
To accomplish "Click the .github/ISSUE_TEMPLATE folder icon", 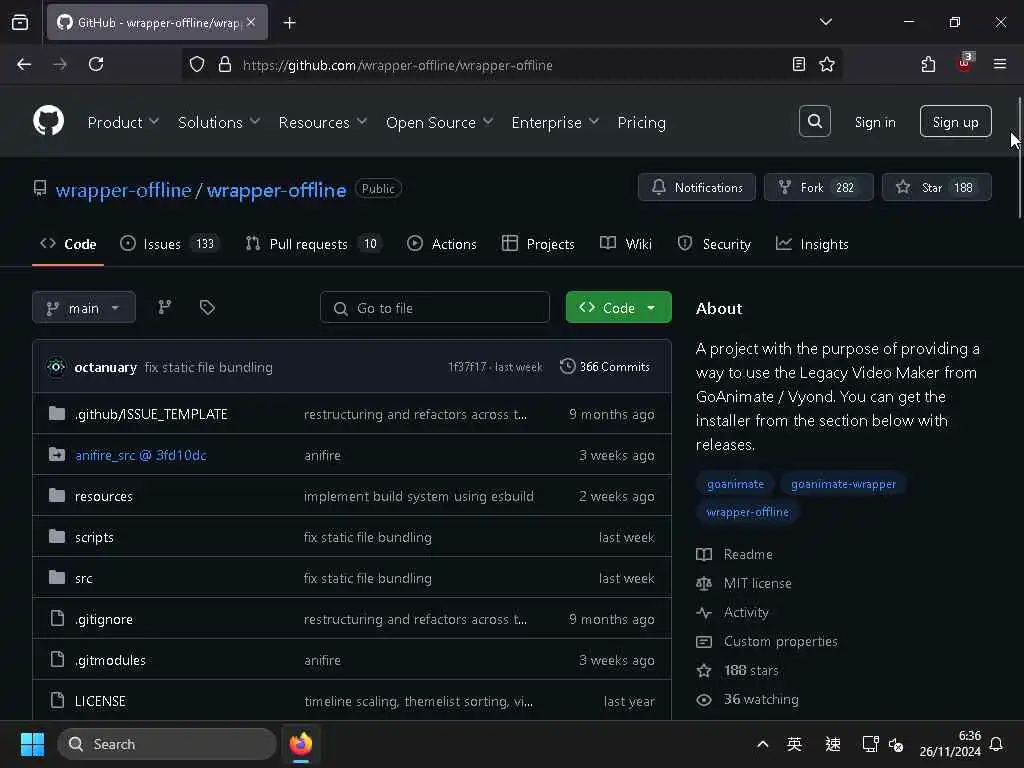I will (57, 413).
